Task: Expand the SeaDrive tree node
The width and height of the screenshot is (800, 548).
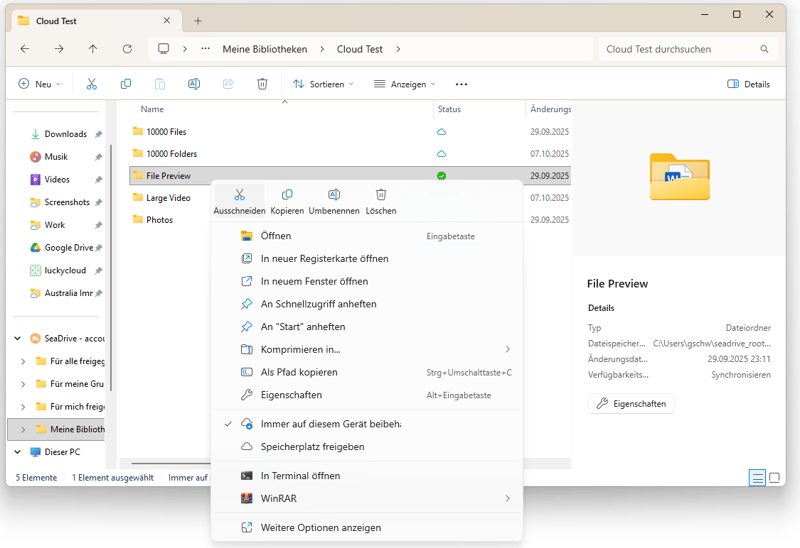Action: point(18,338)
